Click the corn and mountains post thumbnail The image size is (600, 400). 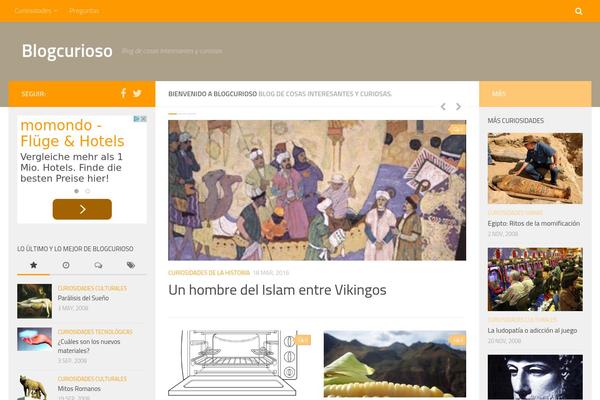pos(395,364)
